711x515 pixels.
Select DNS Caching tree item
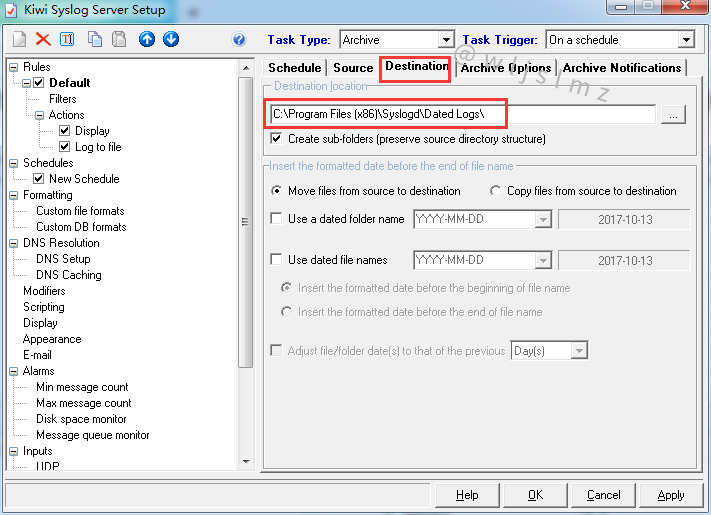[69, 275]
